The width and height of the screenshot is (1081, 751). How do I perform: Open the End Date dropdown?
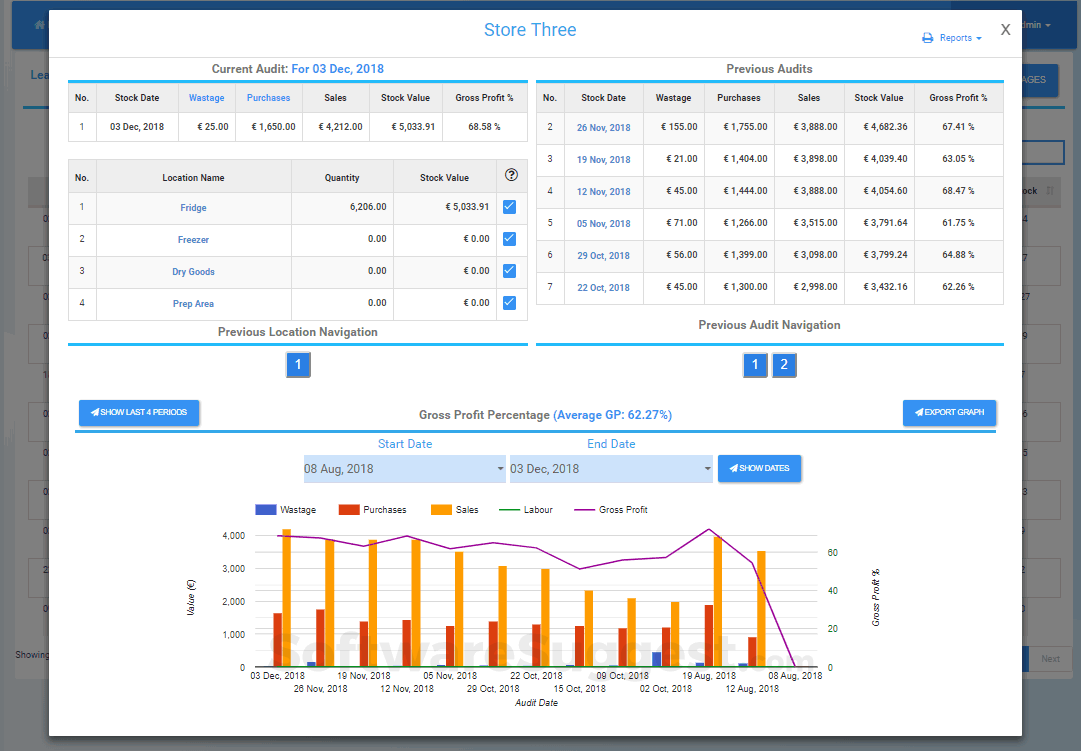[x=611, y=468]
